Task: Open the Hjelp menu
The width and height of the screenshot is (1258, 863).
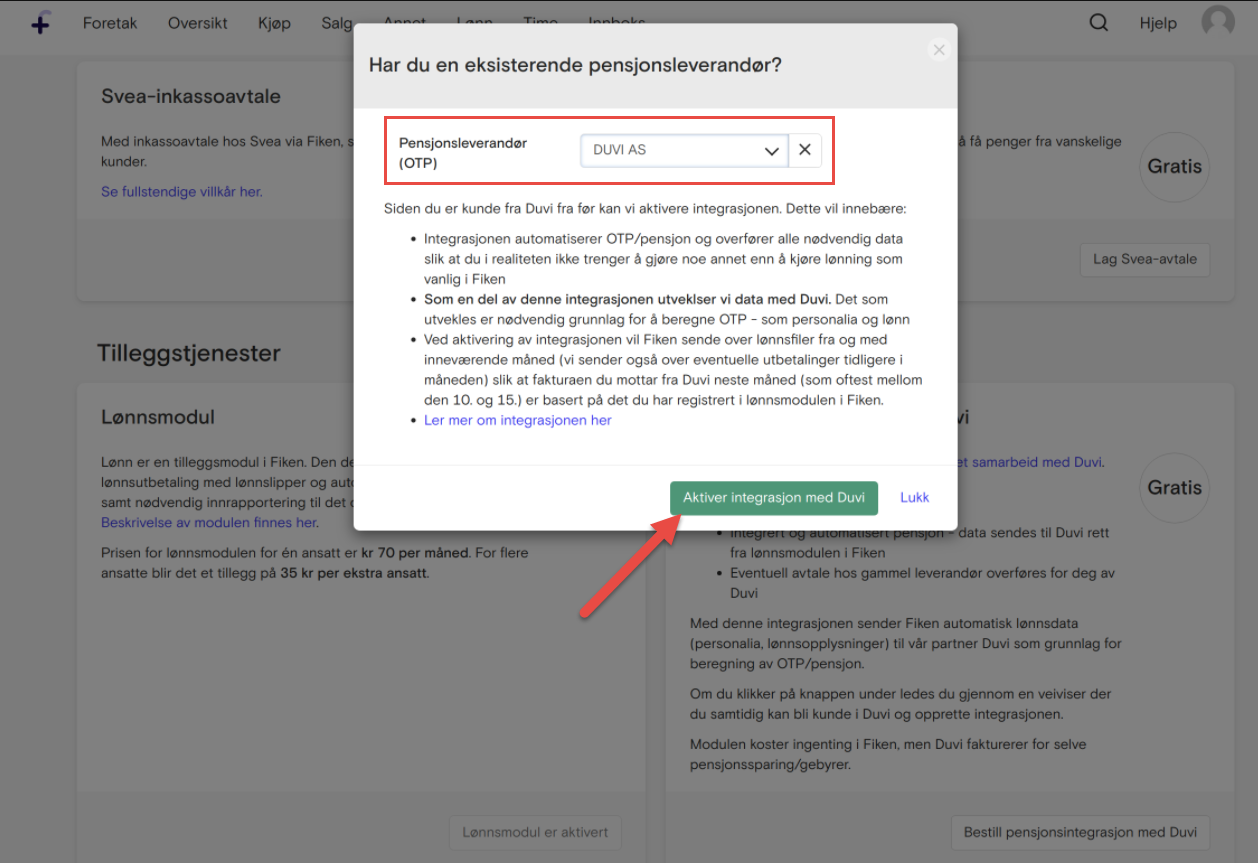Action: [1158, 23]
